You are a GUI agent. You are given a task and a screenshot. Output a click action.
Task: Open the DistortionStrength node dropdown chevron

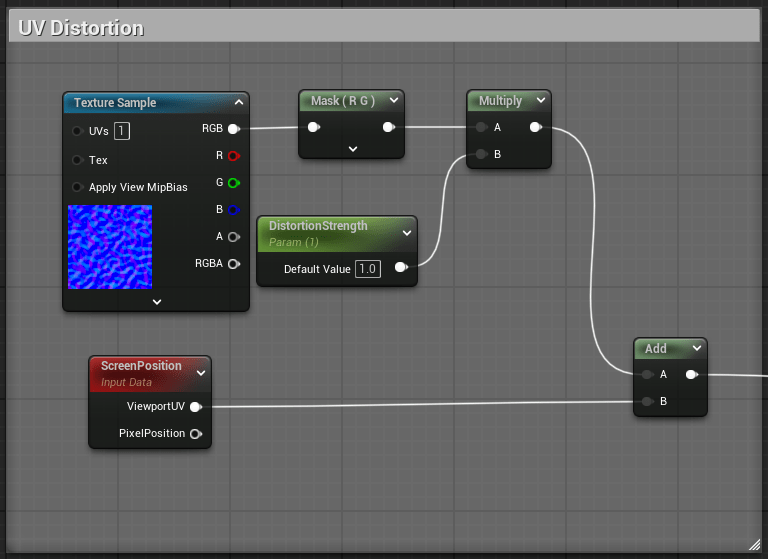(406, 233)
